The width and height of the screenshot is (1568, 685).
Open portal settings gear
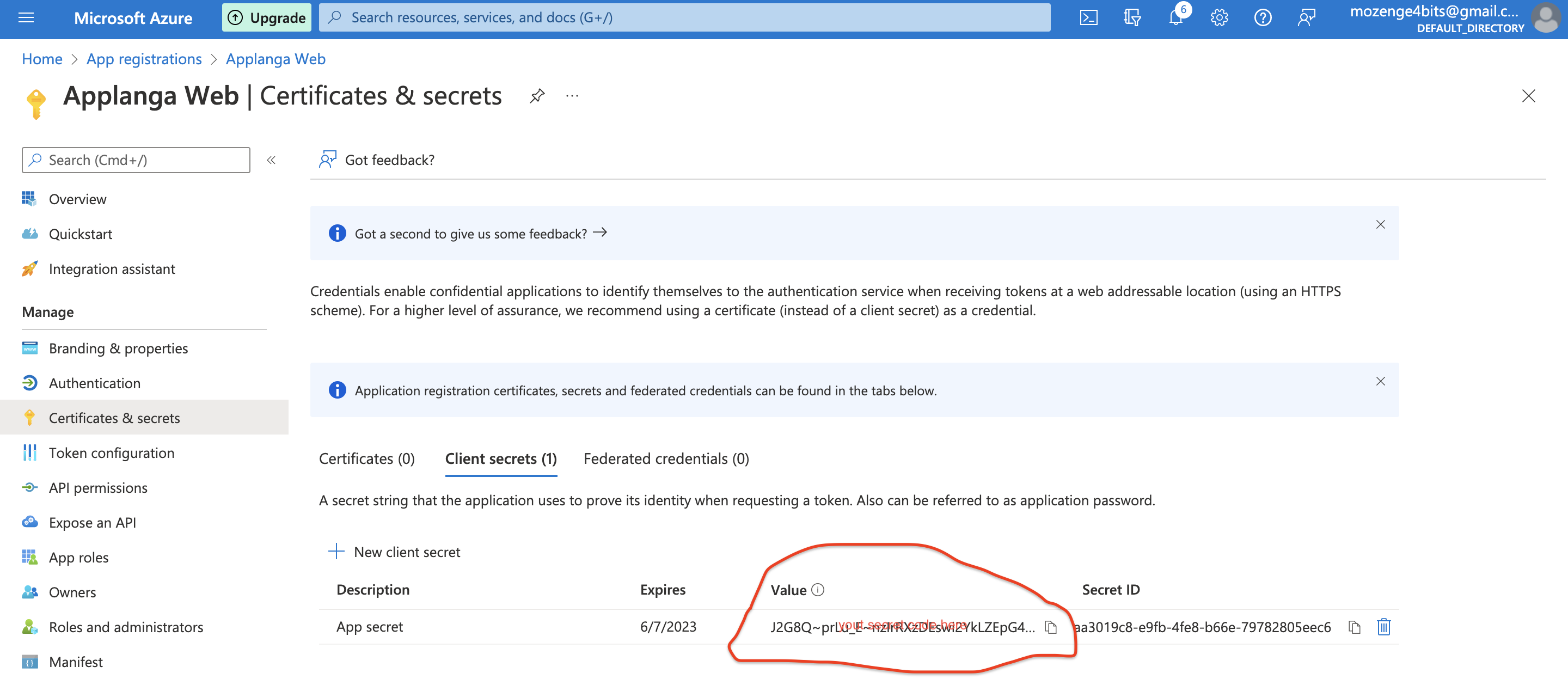pos(1219,17)
